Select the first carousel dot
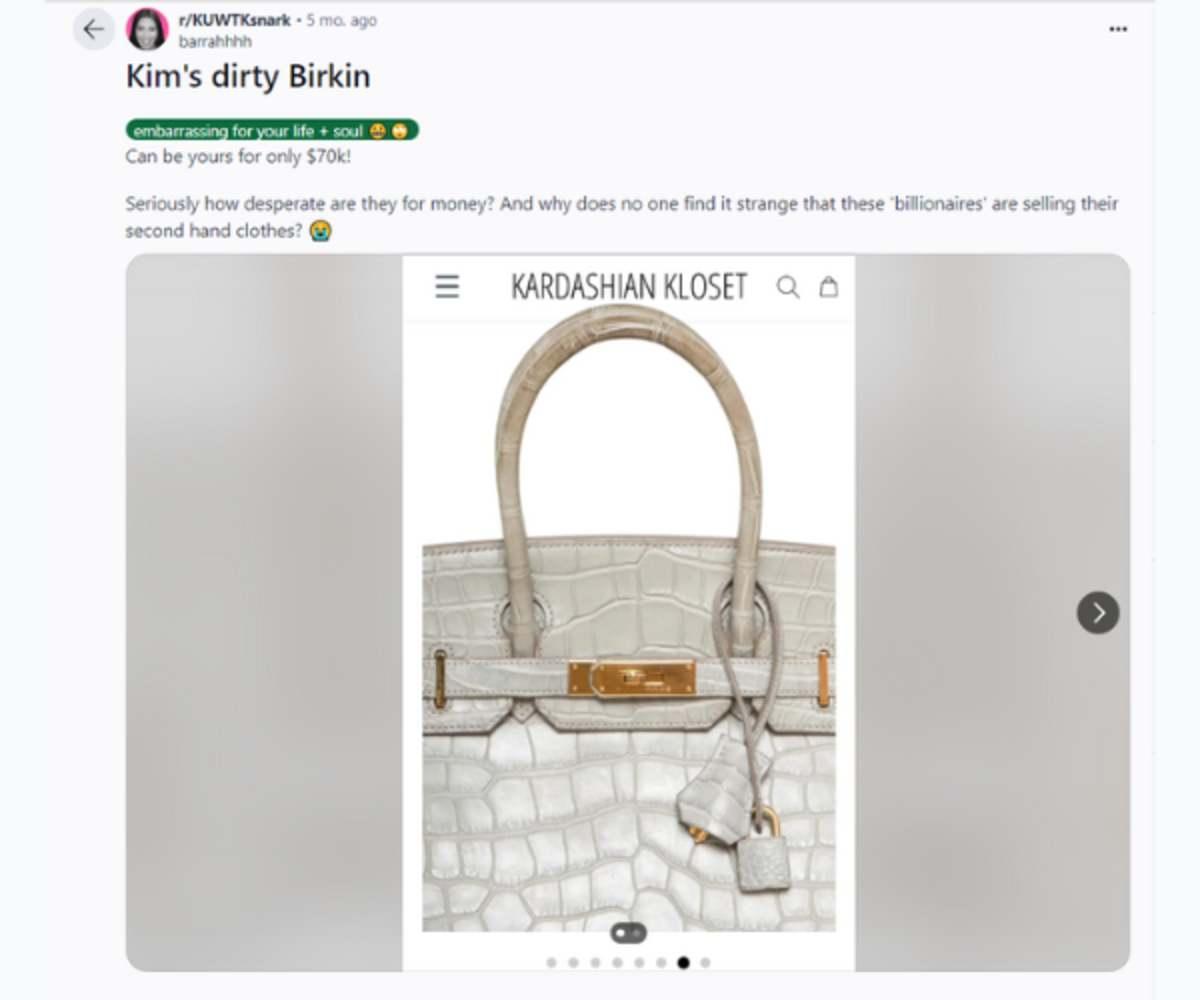The width and height of the screenshot is (1200, 1000). click(552, 963)
